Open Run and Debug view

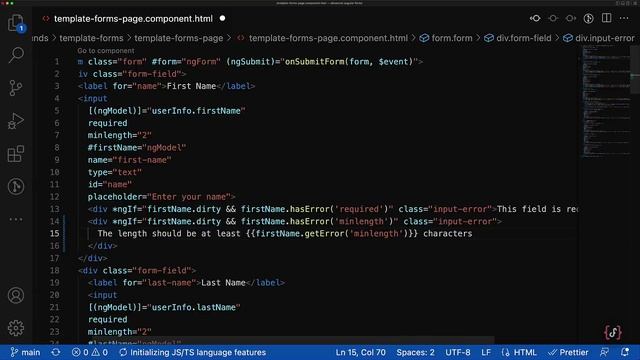16,121
